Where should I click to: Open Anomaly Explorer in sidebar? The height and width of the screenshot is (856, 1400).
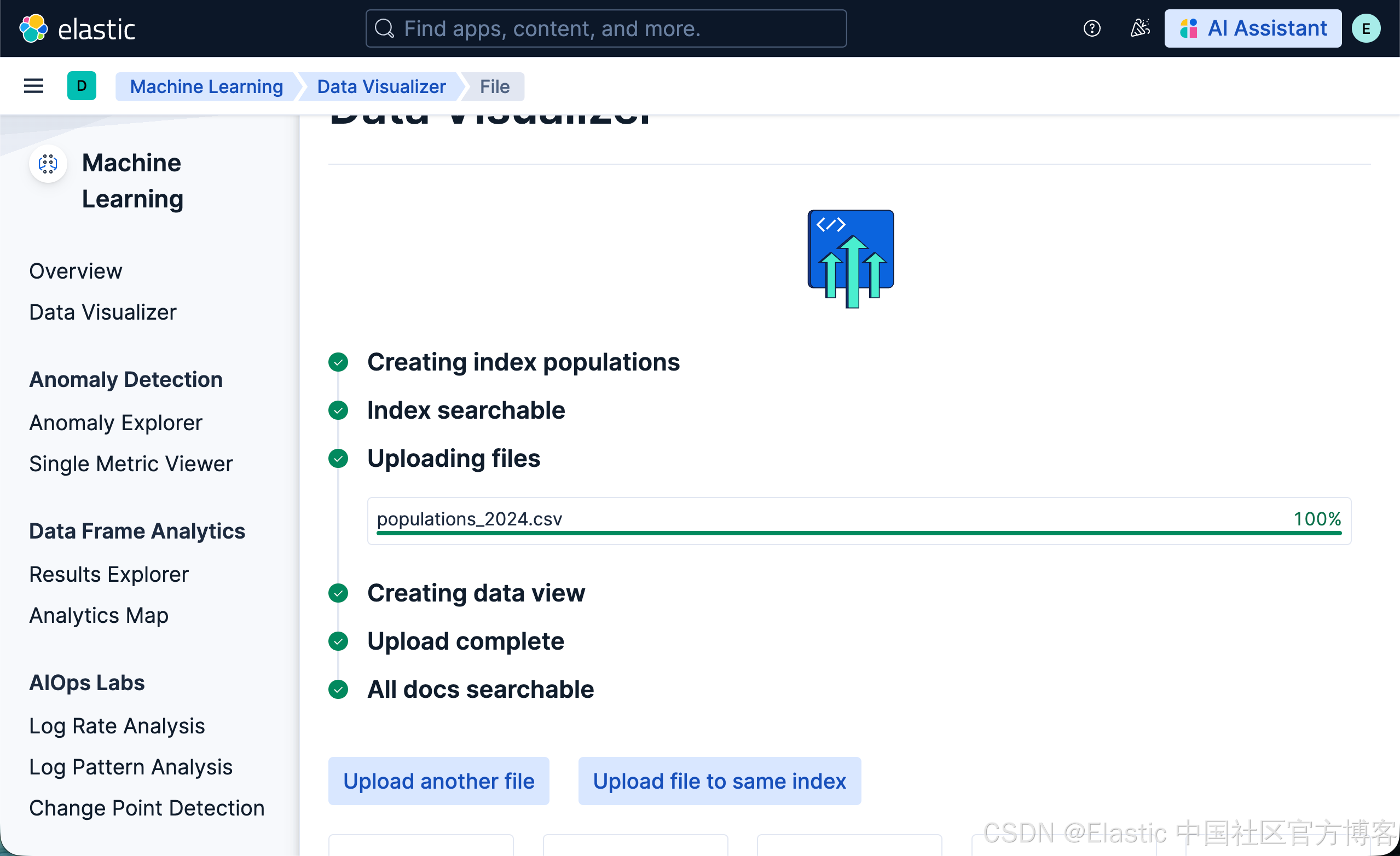pos(115,423)
